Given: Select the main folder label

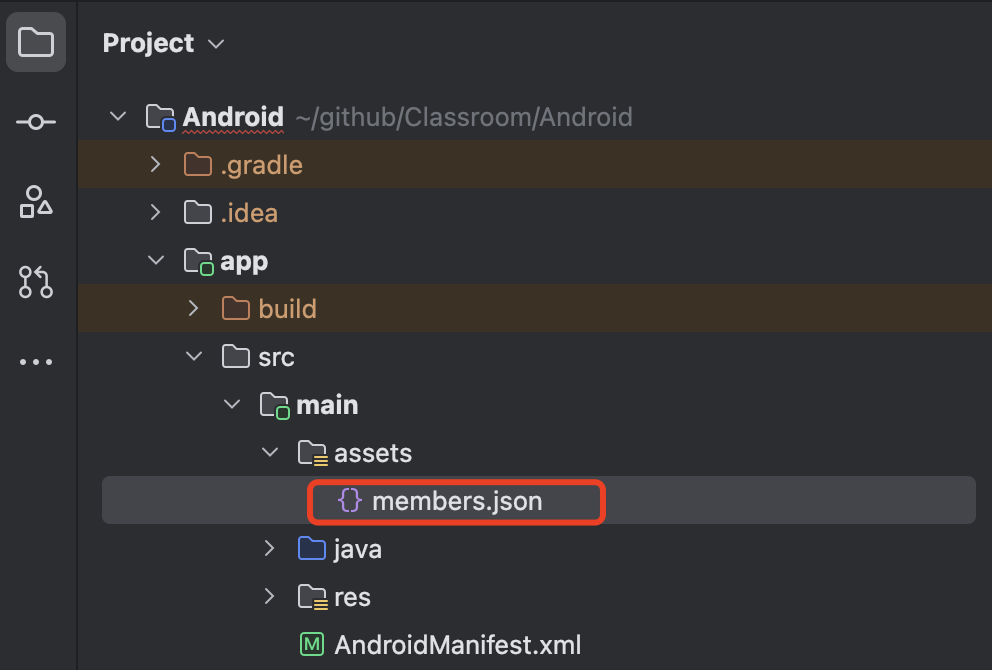Looking at the screenshot, I should (x=327, y=405).
